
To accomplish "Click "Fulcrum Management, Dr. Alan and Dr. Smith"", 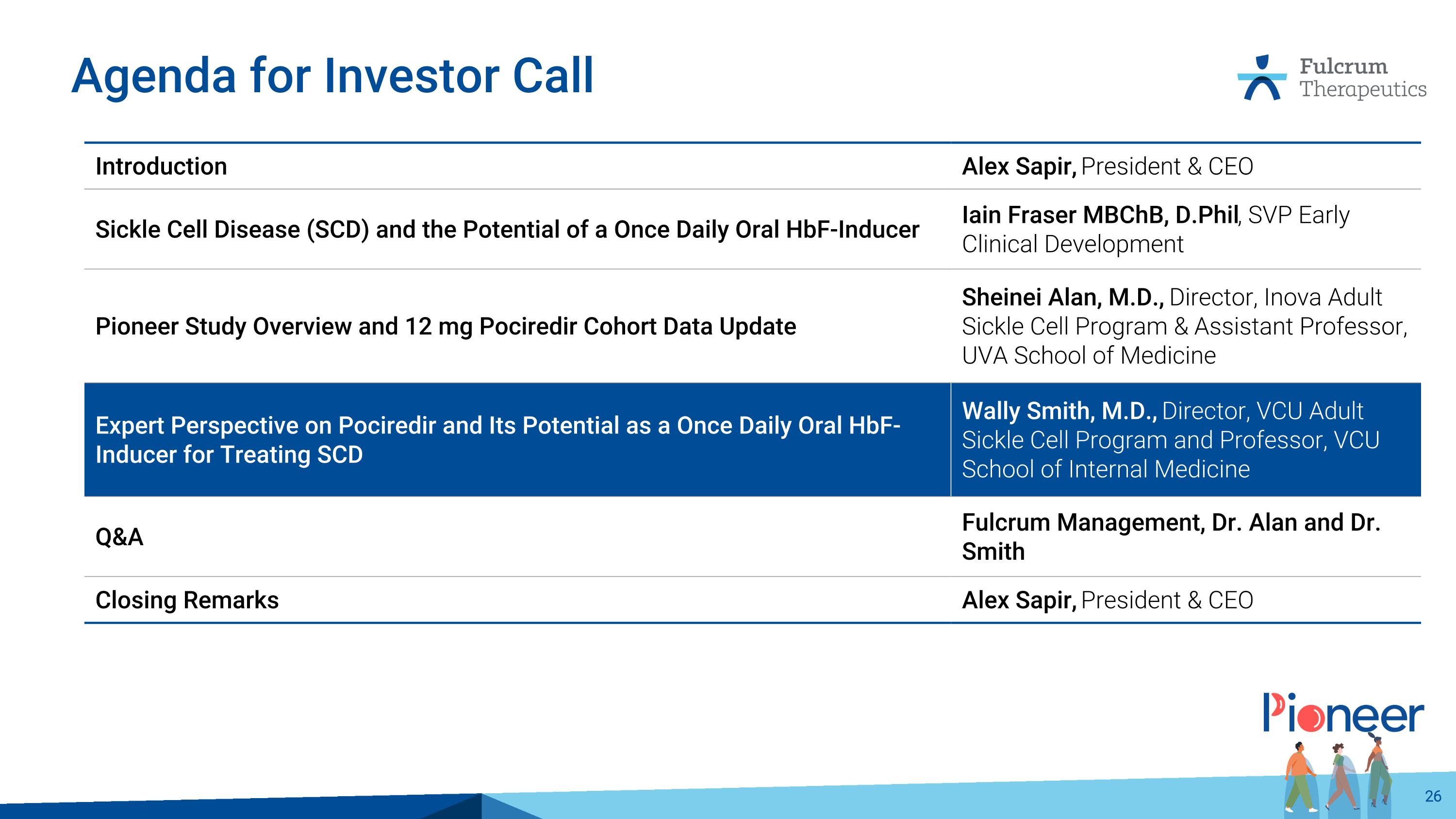I will click(1171, 537).
